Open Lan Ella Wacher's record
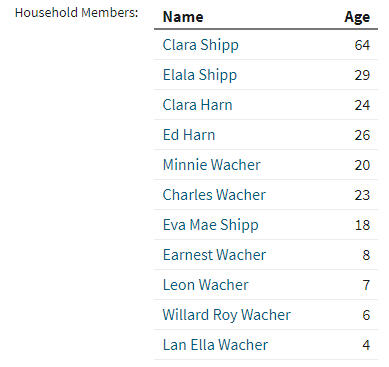The height and width of the screenshot is (367, 389). point(215,345)
